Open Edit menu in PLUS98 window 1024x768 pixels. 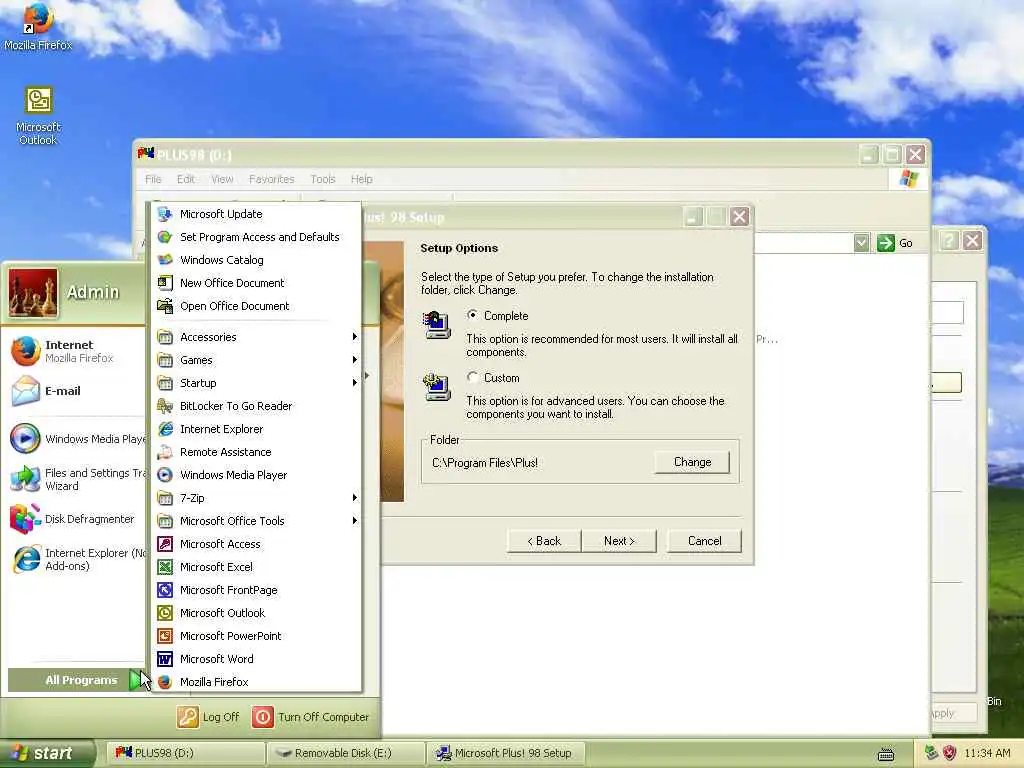click(x=185, y=179)
